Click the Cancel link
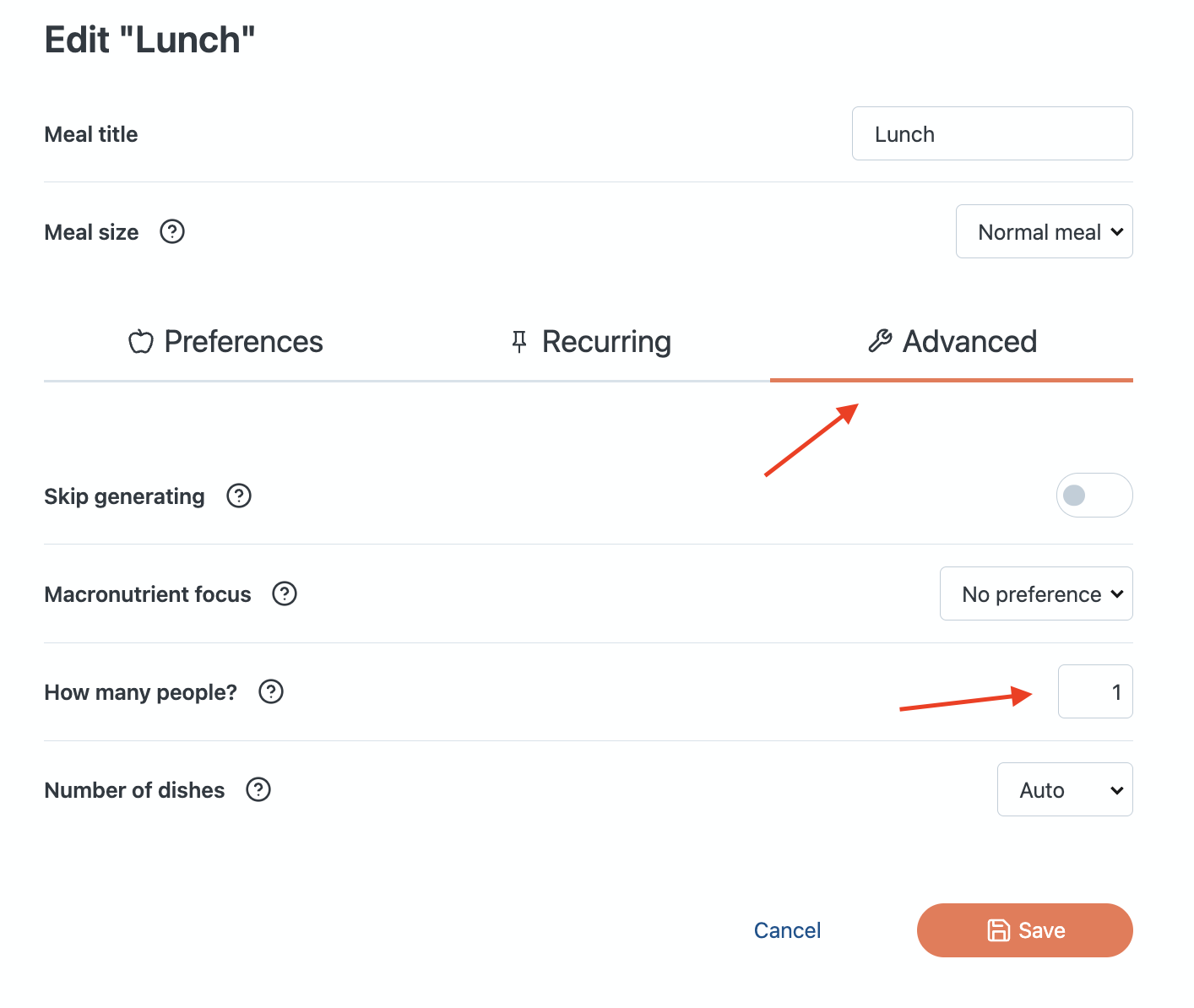 click(x=787, y=930)
